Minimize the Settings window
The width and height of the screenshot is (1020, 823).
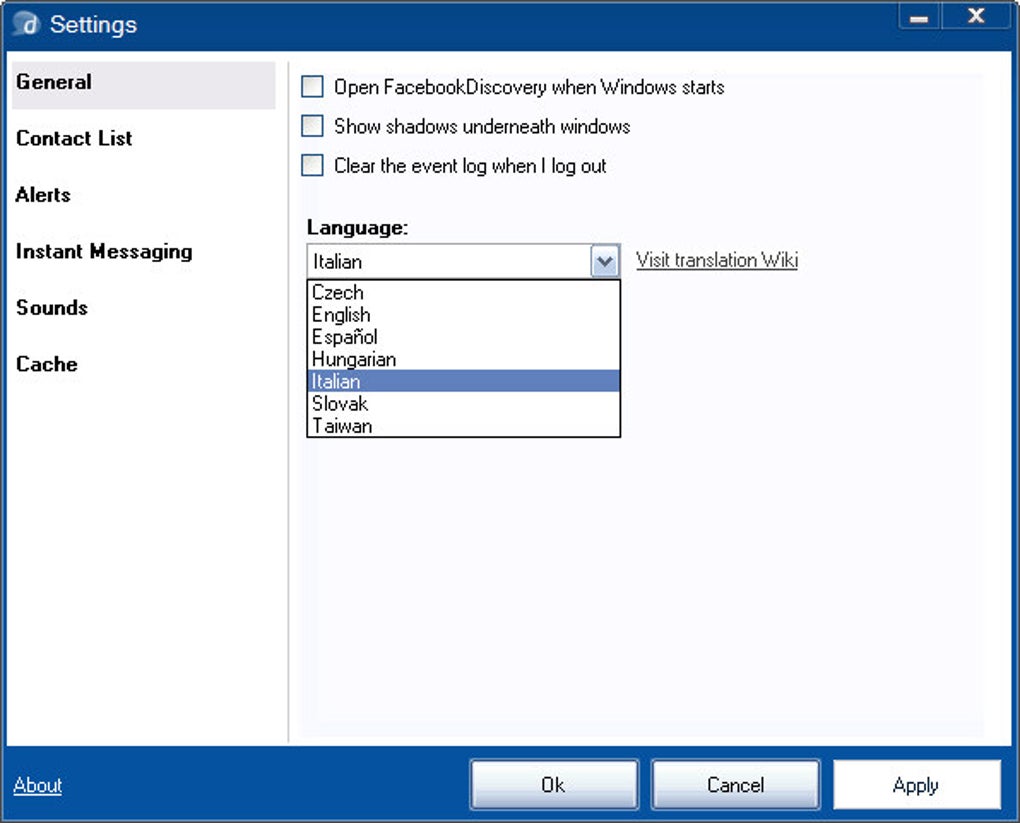pyautogui.click(x=919, y=16)
